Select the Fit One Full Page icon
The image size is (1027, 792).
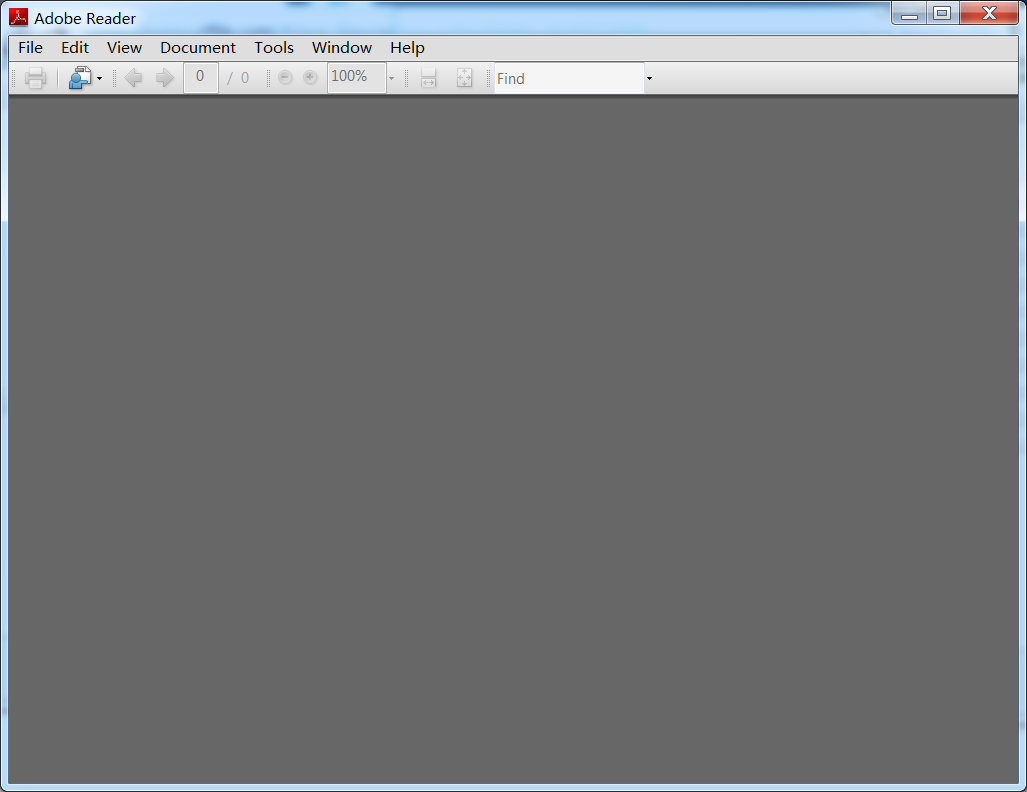(464, 78)
